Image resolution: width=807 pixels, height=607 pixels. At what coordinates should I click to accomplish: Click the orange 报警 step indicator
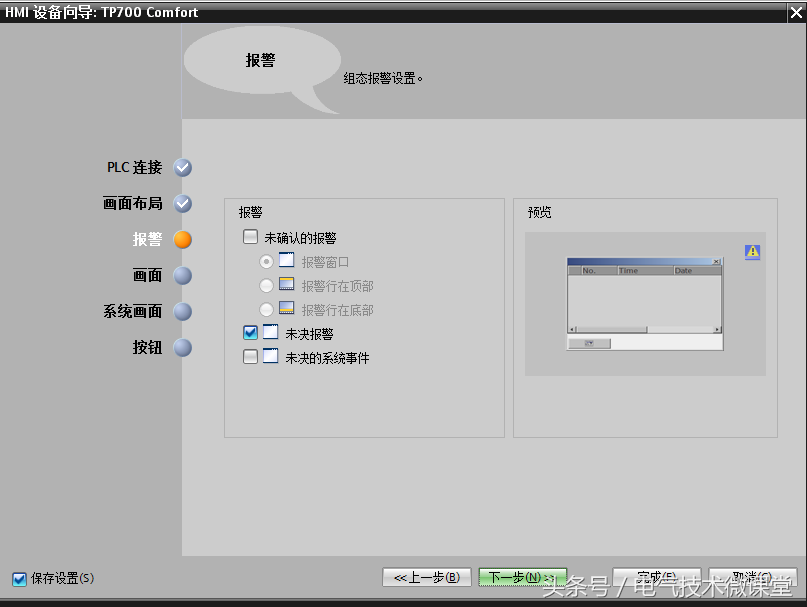click(183, 240)
